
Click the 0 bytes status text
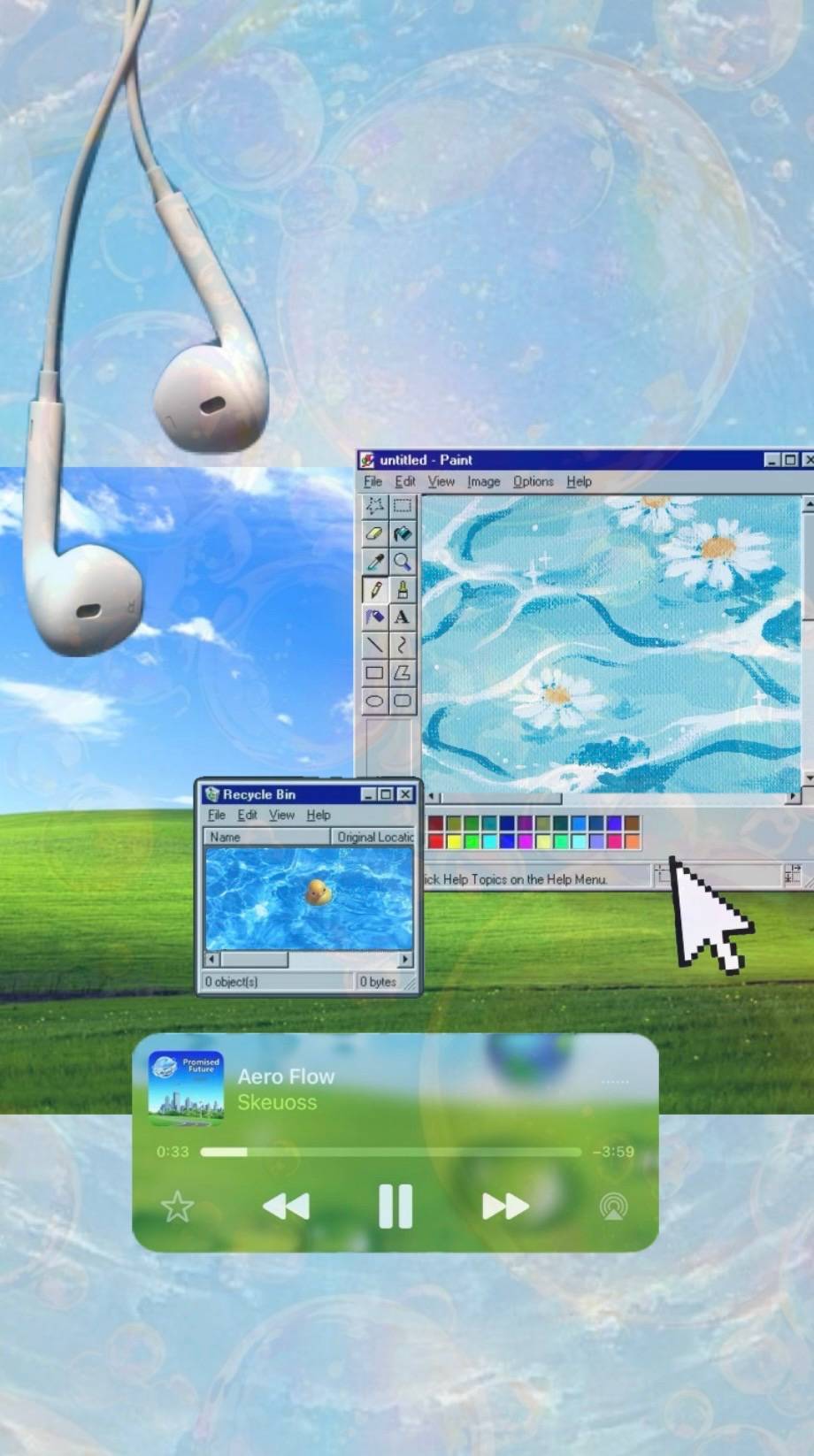tap(378, 982)
